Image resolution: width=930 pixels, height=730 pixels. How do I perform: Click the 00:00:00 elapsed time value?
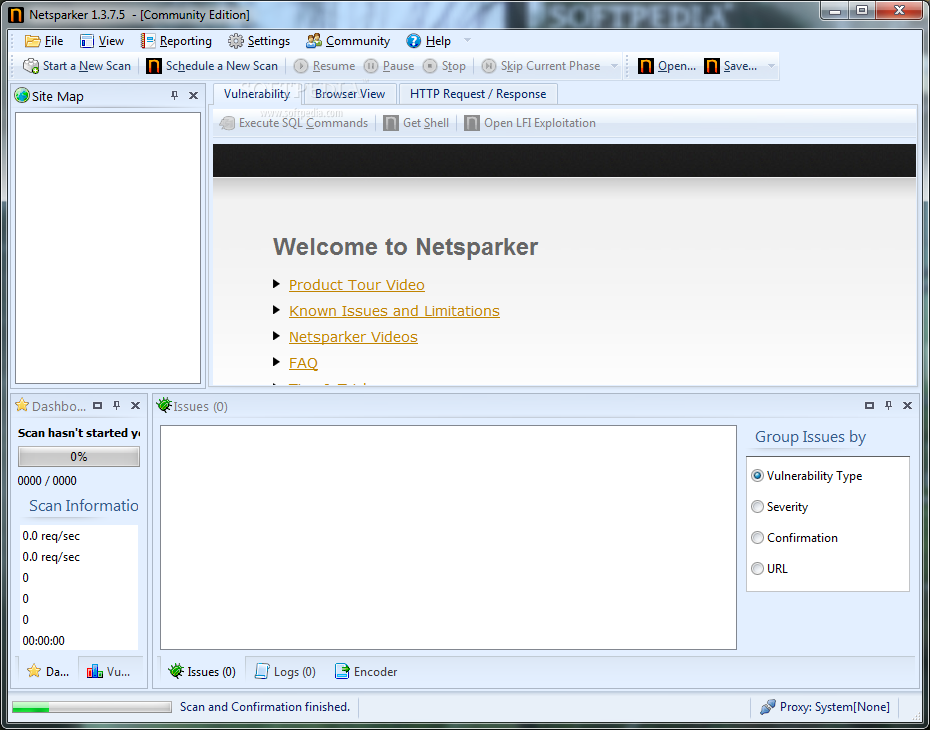tap(44, 640)
